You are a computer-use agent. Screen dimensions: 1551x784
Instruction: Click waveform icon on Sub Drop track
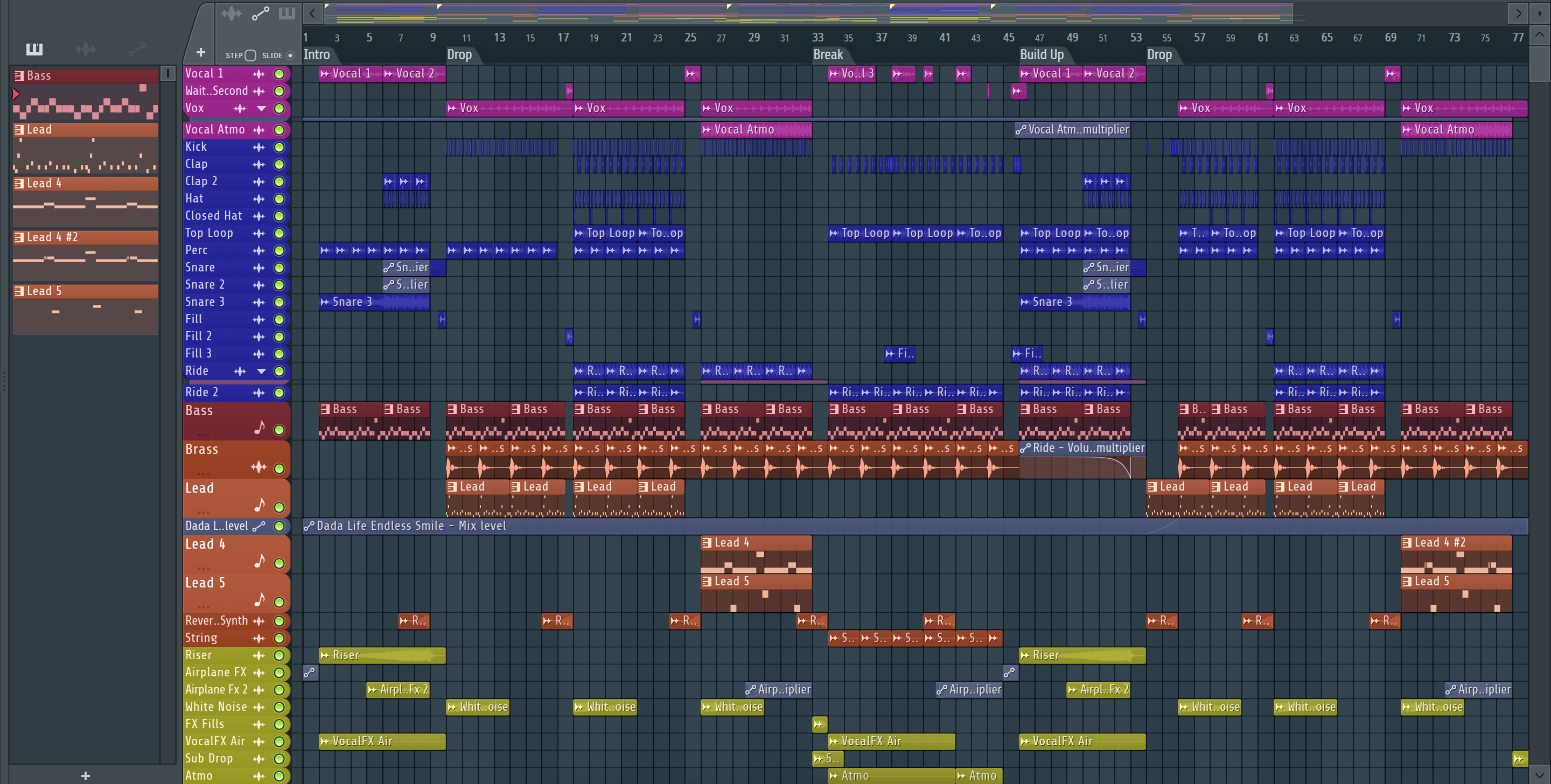(x=259, y=759)
